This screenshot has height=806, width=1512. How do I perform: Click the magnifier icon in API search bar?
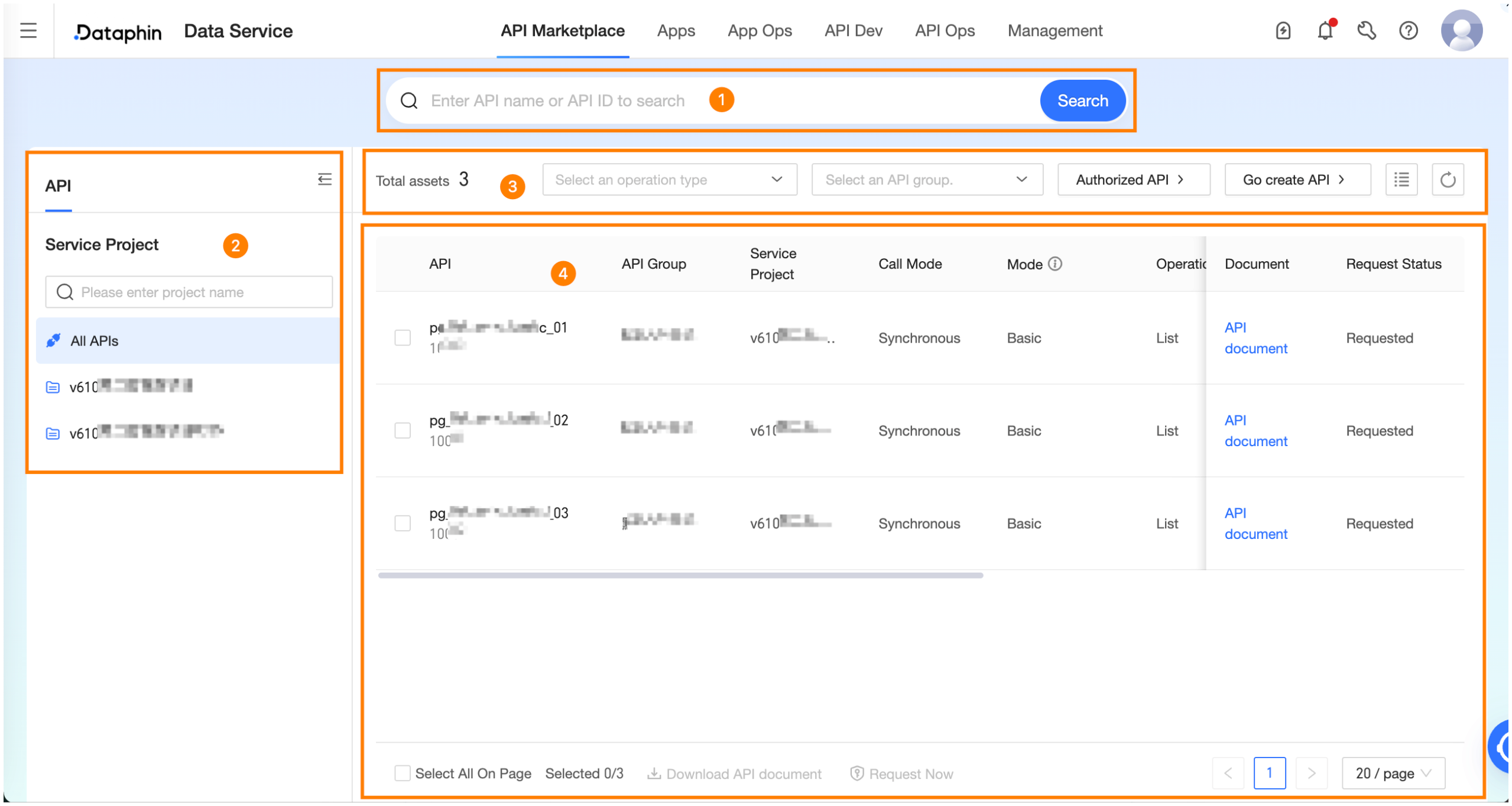pyautogui.click(x=409, y=101)
